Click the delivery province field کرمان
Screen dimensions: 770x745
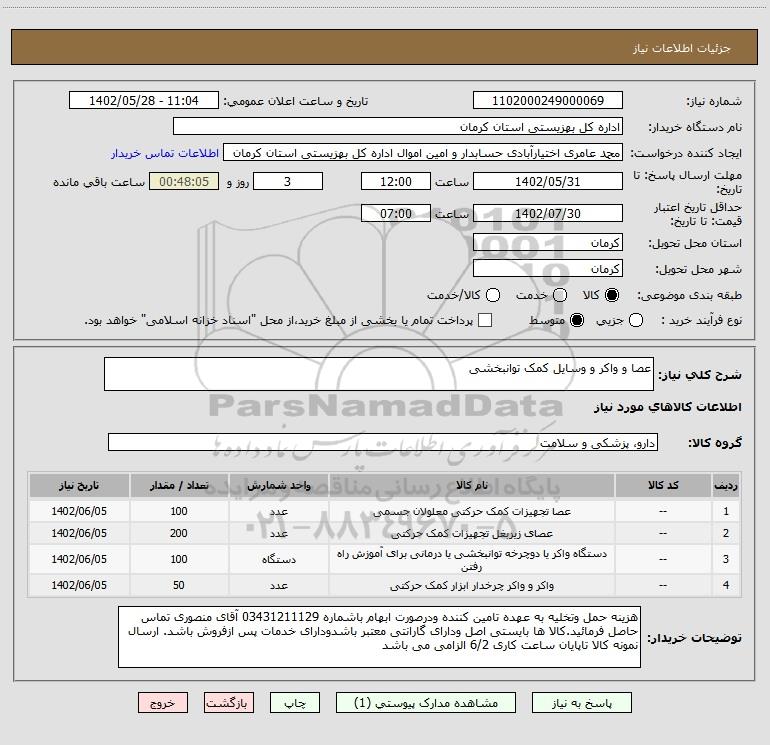coord(548,243)
